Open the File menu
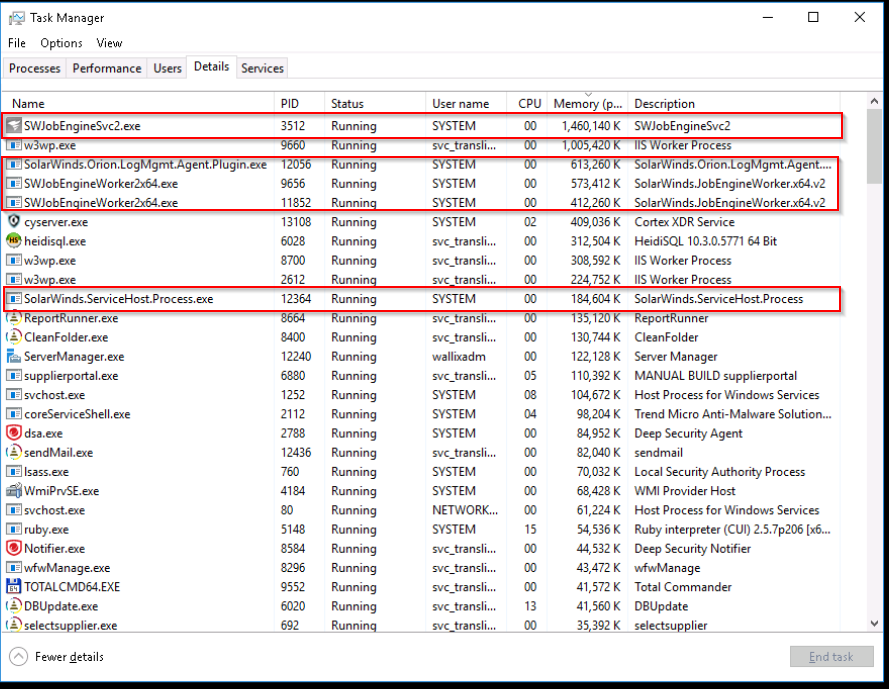Image resolution: width=889 pixels, height=689 pixels. (16, 43)
